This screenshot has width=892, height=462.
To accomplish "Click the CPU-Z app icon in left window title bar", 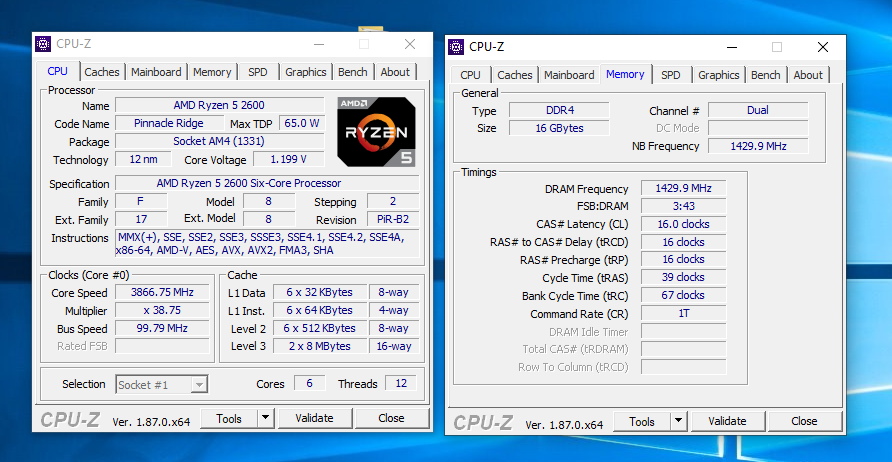I will coord(43,44).
